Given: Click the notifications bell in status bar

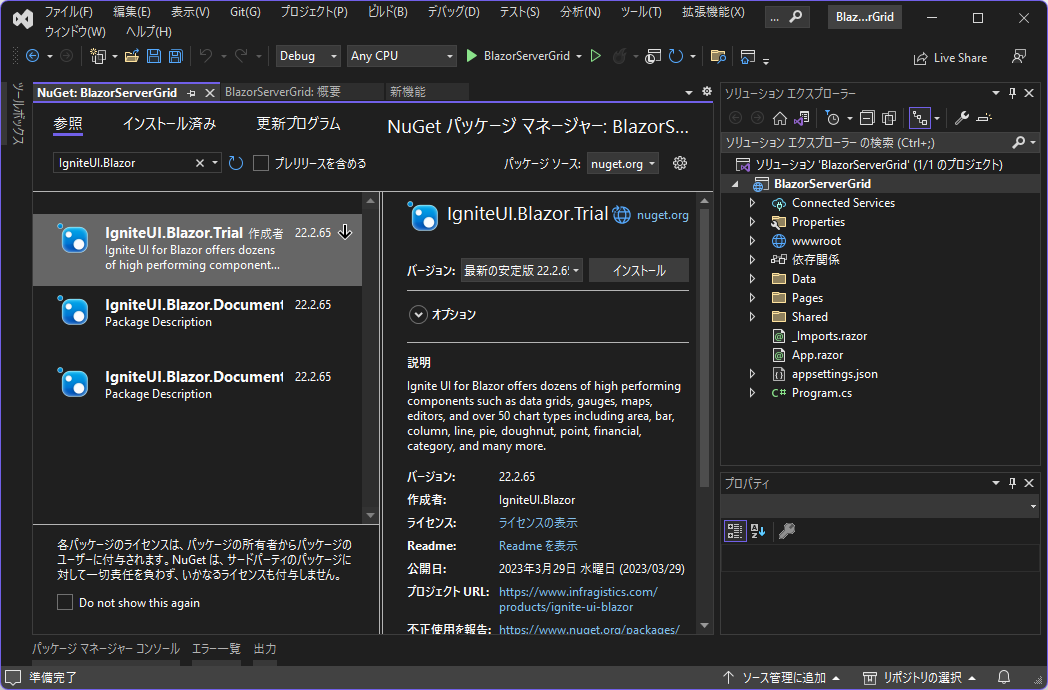Looking at the screenshot, I should (1003, 677).
